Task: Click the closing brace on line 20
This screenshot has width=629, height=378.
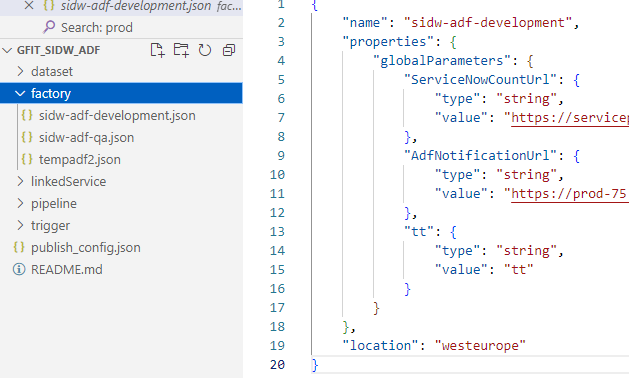Action: [x=315, y=365]
